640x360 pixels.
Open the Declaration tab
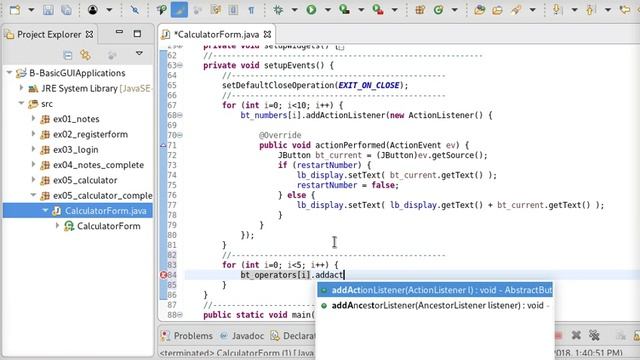coord(293,336)
